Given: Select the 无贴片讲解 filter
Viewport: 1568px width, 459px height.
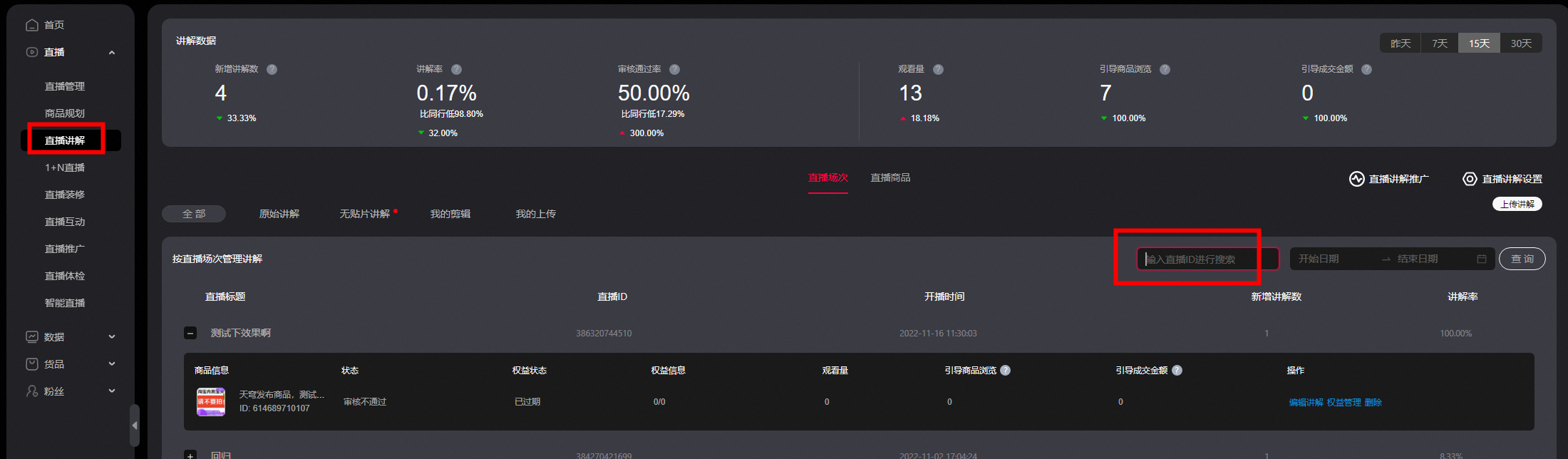Looking at the screenshot, I should 365,214.
